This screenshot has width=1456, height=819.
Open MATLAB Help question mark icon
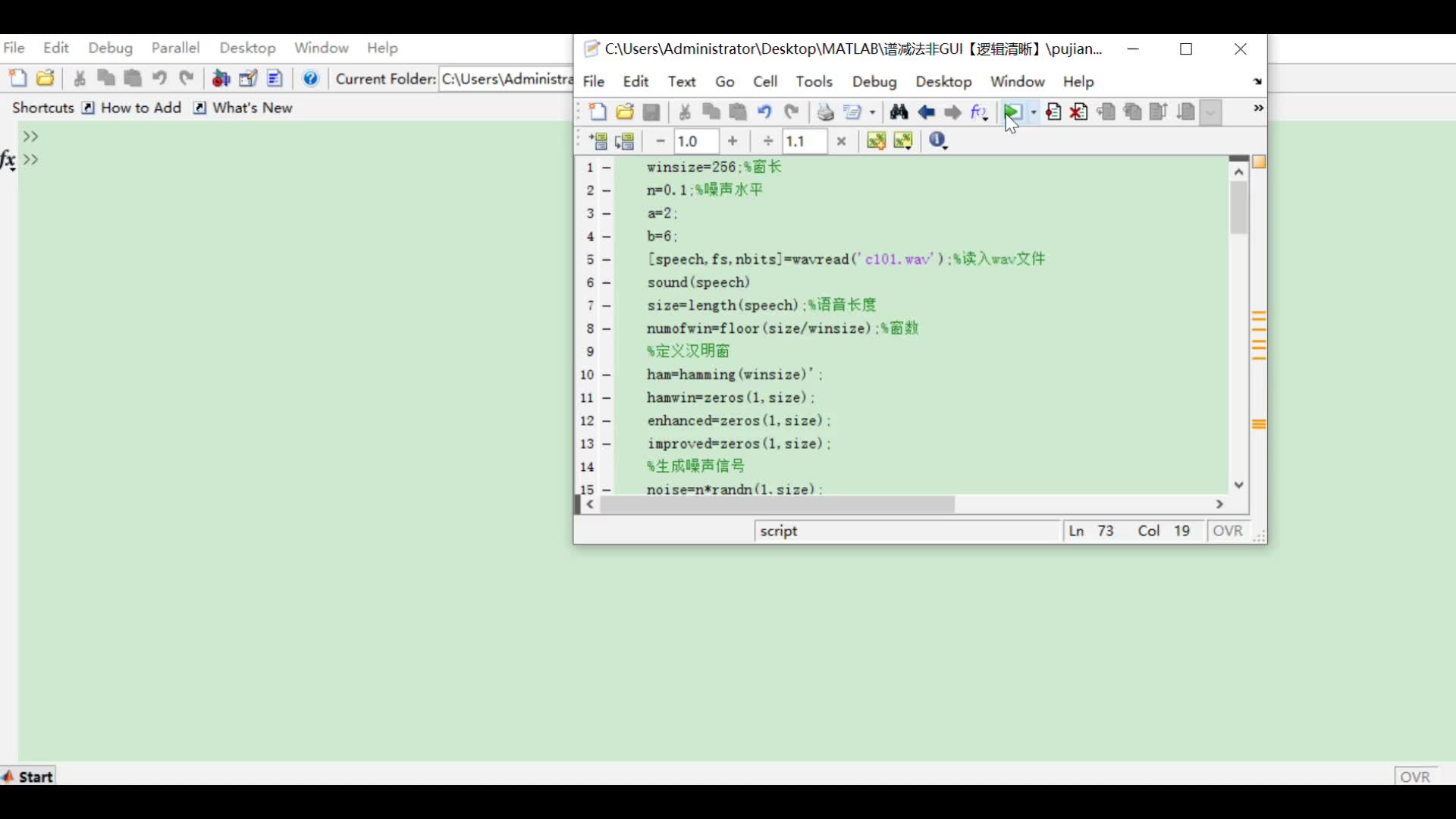[x=311, y=78]
